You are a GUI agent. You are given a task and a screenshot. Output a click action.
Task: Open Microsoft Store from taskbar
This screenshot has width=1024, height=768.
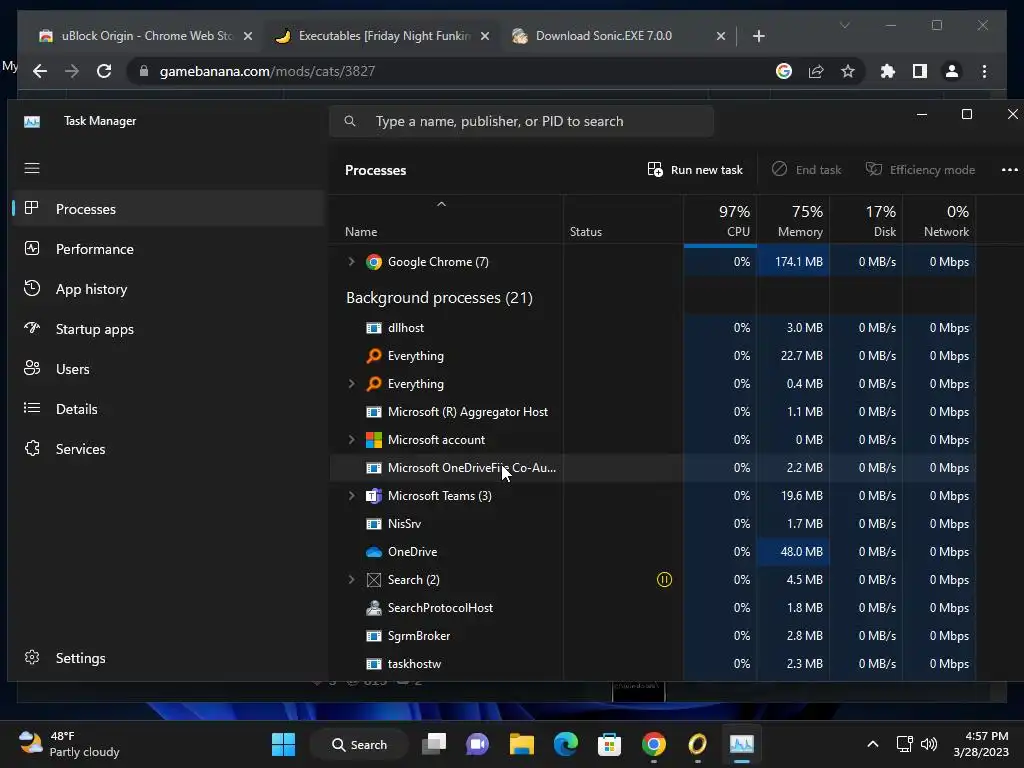(x=609, y=744)
